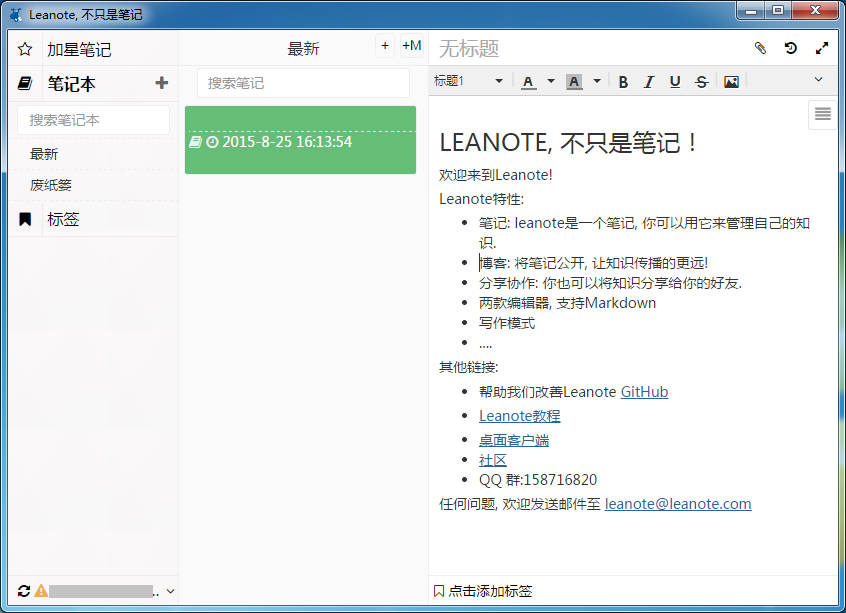This screenshot has width=846, height=613.
Task: Open the insert image tool
Action: pyautogui.click(x=731, y=81)
